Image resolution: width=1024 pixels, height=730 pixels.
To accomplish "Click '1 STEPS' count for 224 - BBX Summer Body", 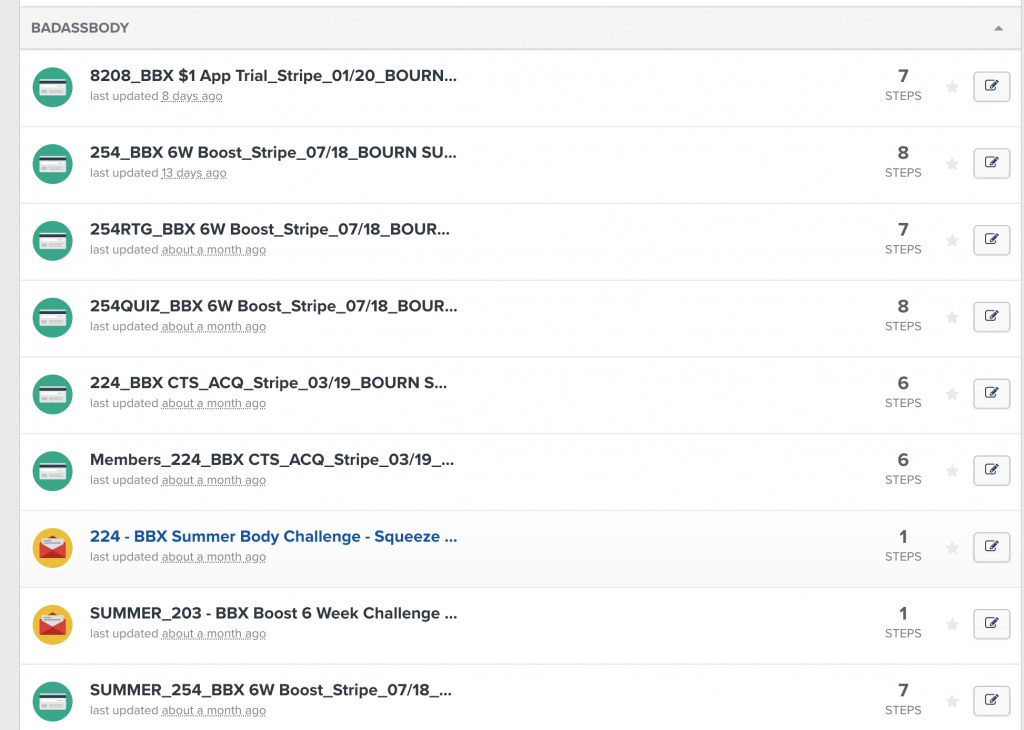I will pyautogui.click(x=903, y=546).
